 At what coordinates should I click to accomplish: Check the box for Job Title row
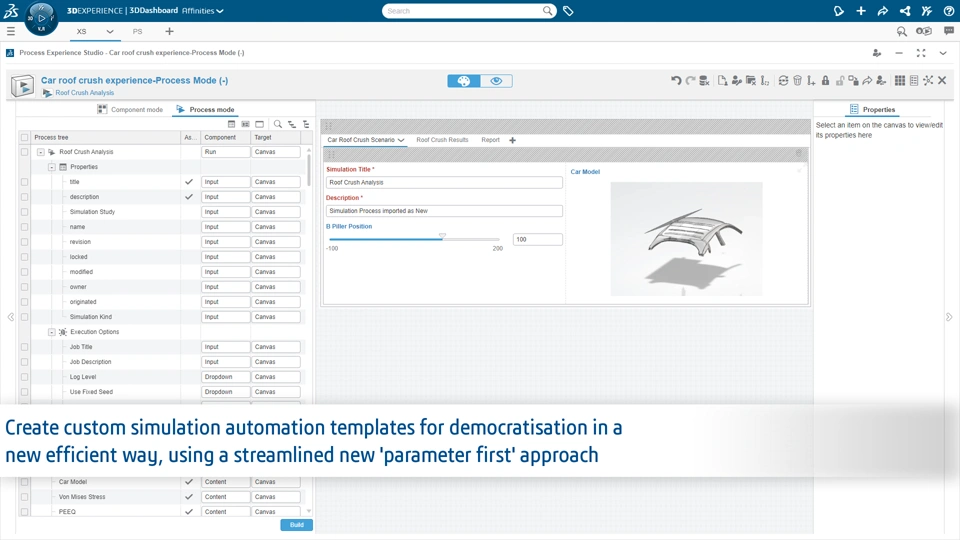tap(24, 347)
